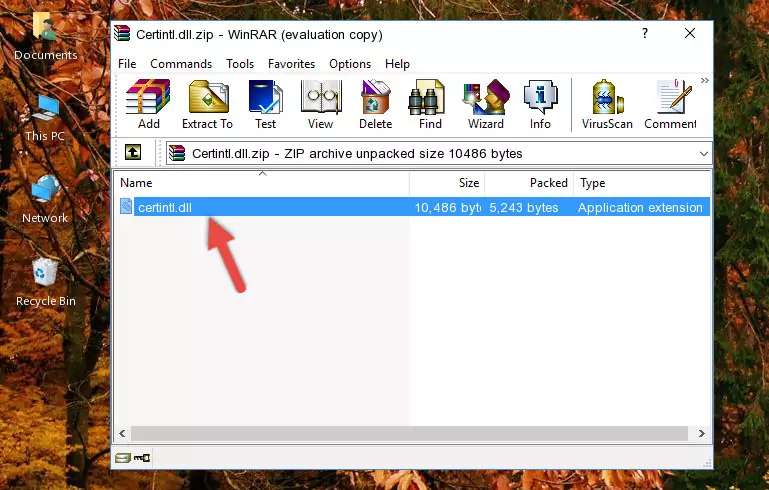This screenshot has width=769, height=490.
Task: Open the archive path dropdown
Action: [x=703, y=154]
